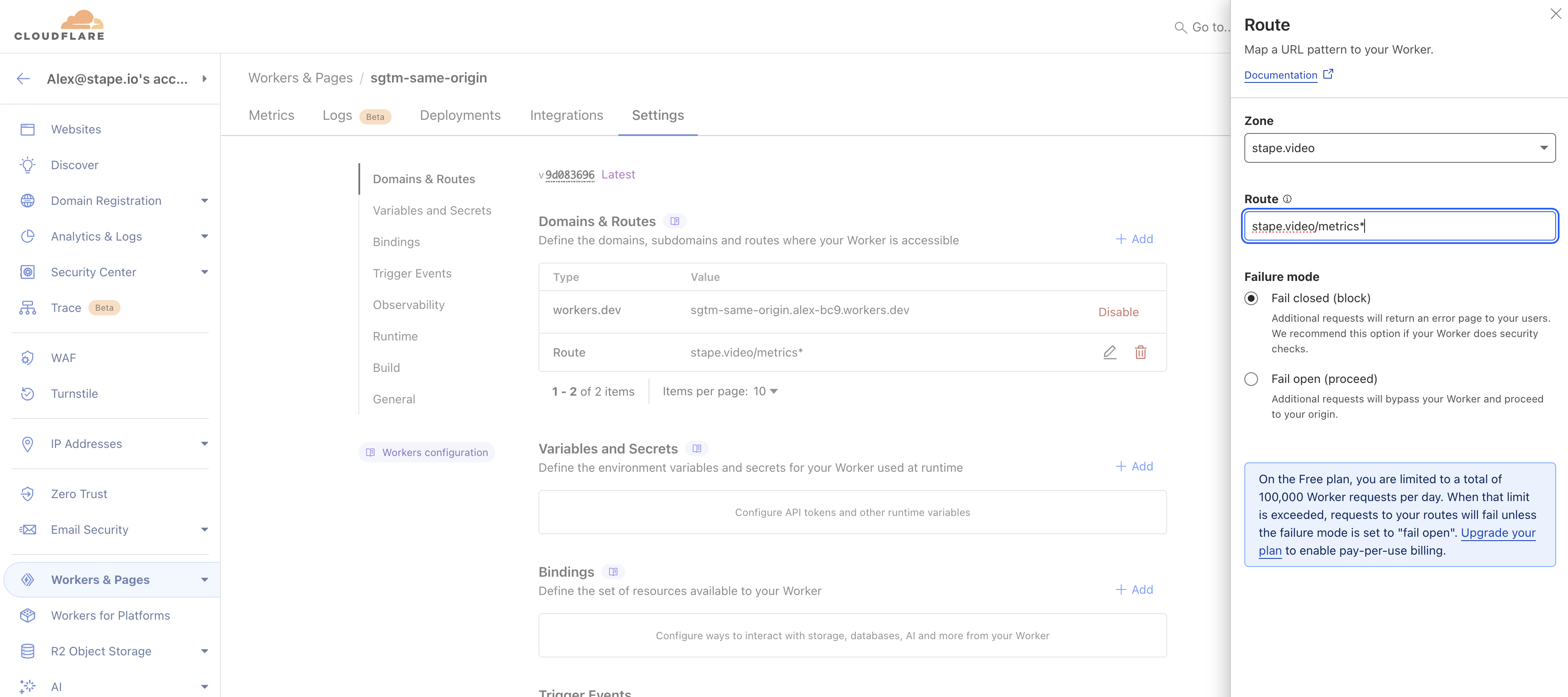Viewport: 1568px width, 697px height.
Task: Select Fail closed (block) radio button
Action: (x=1251, y=298)
